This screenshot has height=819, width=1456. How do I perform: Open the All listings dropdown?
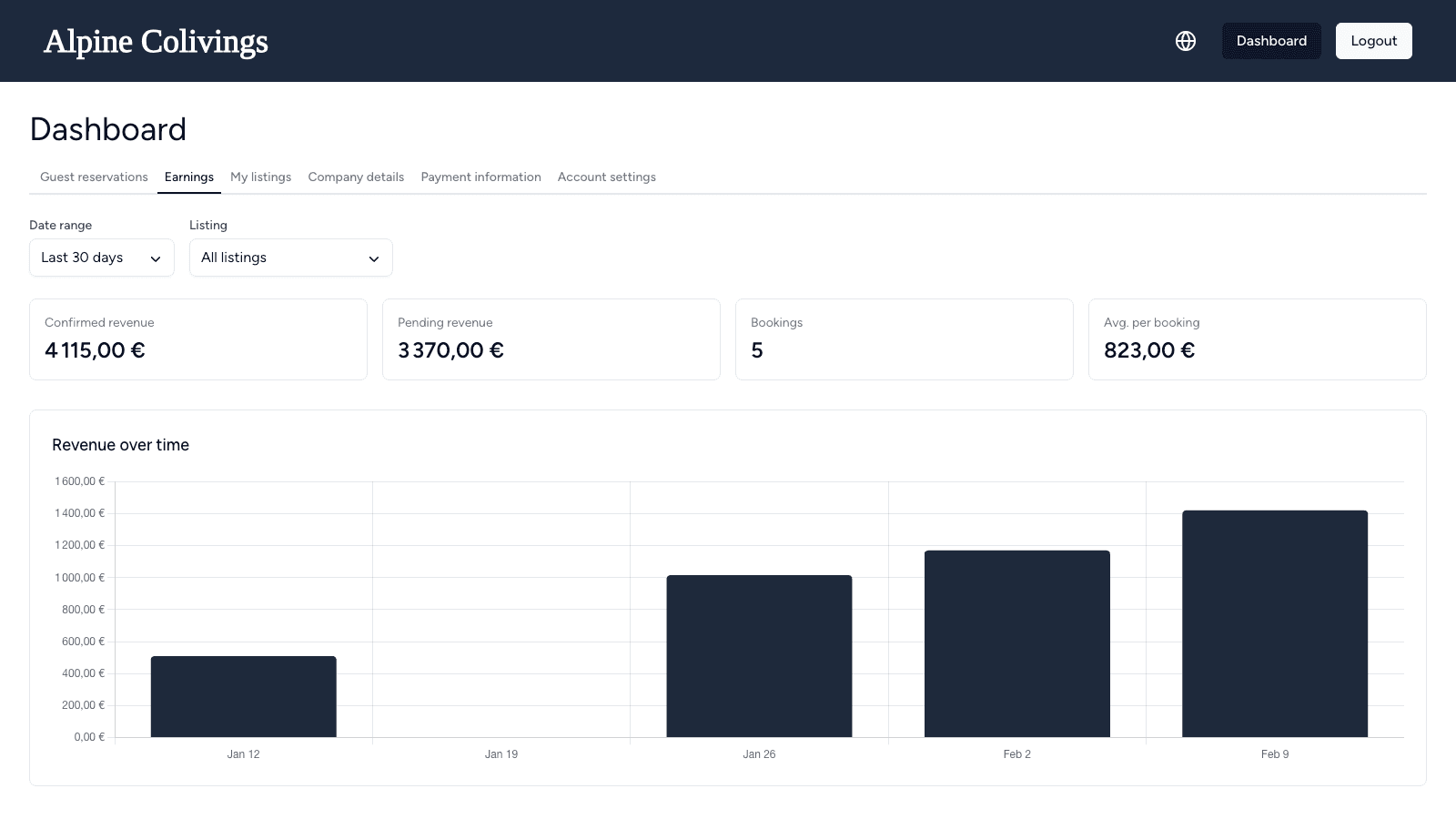[x=290, y=258]
